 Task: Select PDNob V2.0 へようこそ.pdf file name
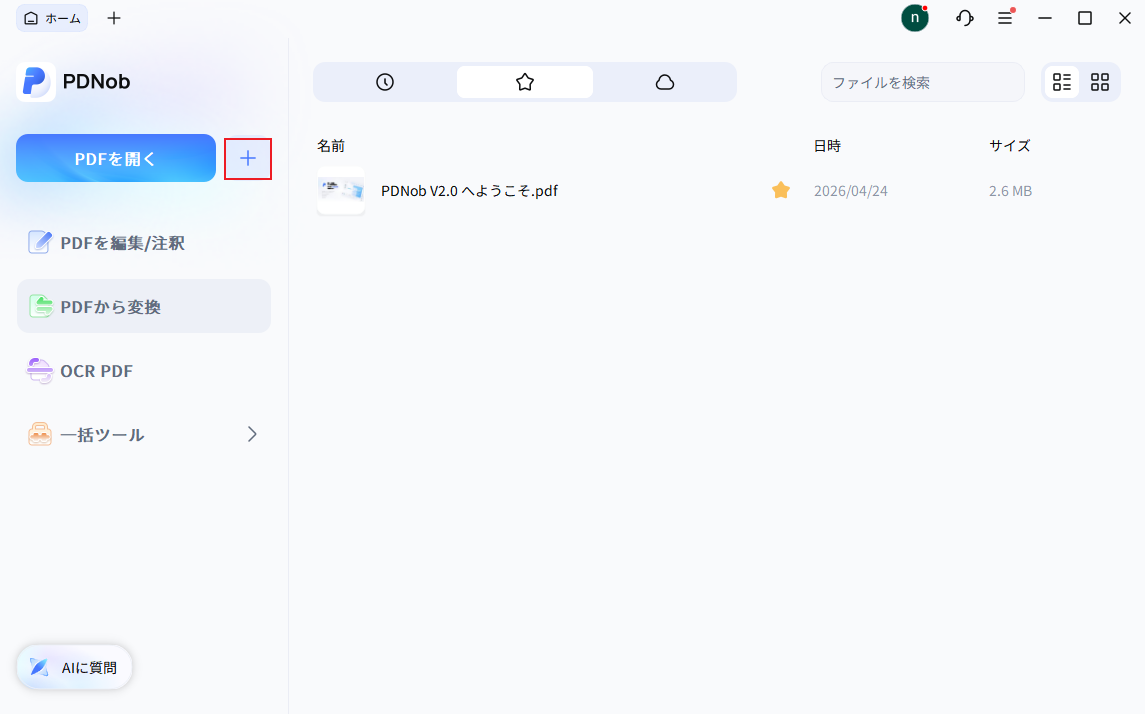coord(470,191)
